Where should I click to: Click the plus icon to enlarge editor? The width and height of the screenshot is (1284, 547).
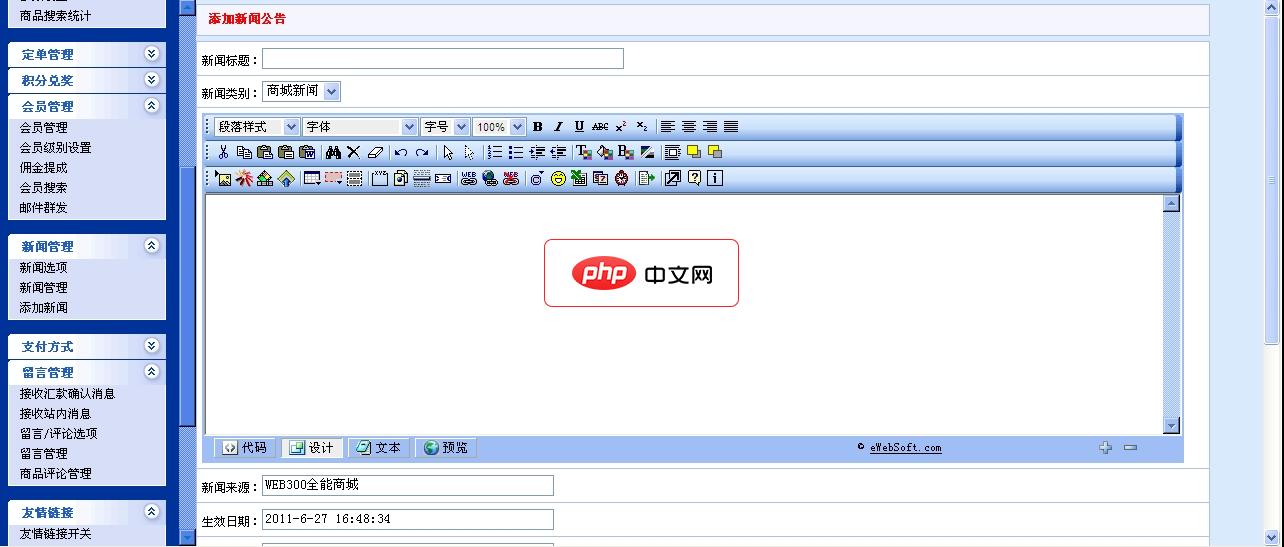pyautogui.click(x=1105, y=448)
